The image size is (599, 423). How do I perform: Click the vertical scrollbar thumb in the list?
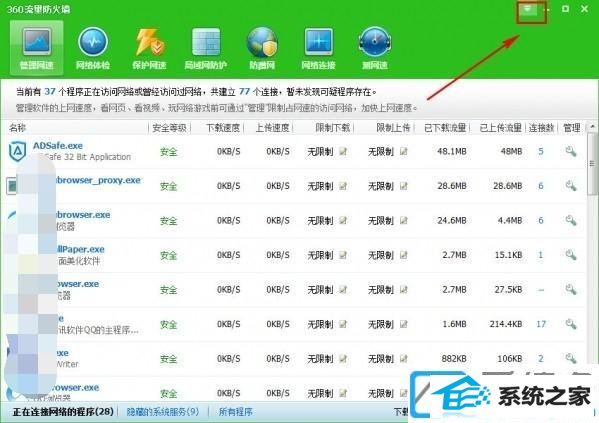592,164
